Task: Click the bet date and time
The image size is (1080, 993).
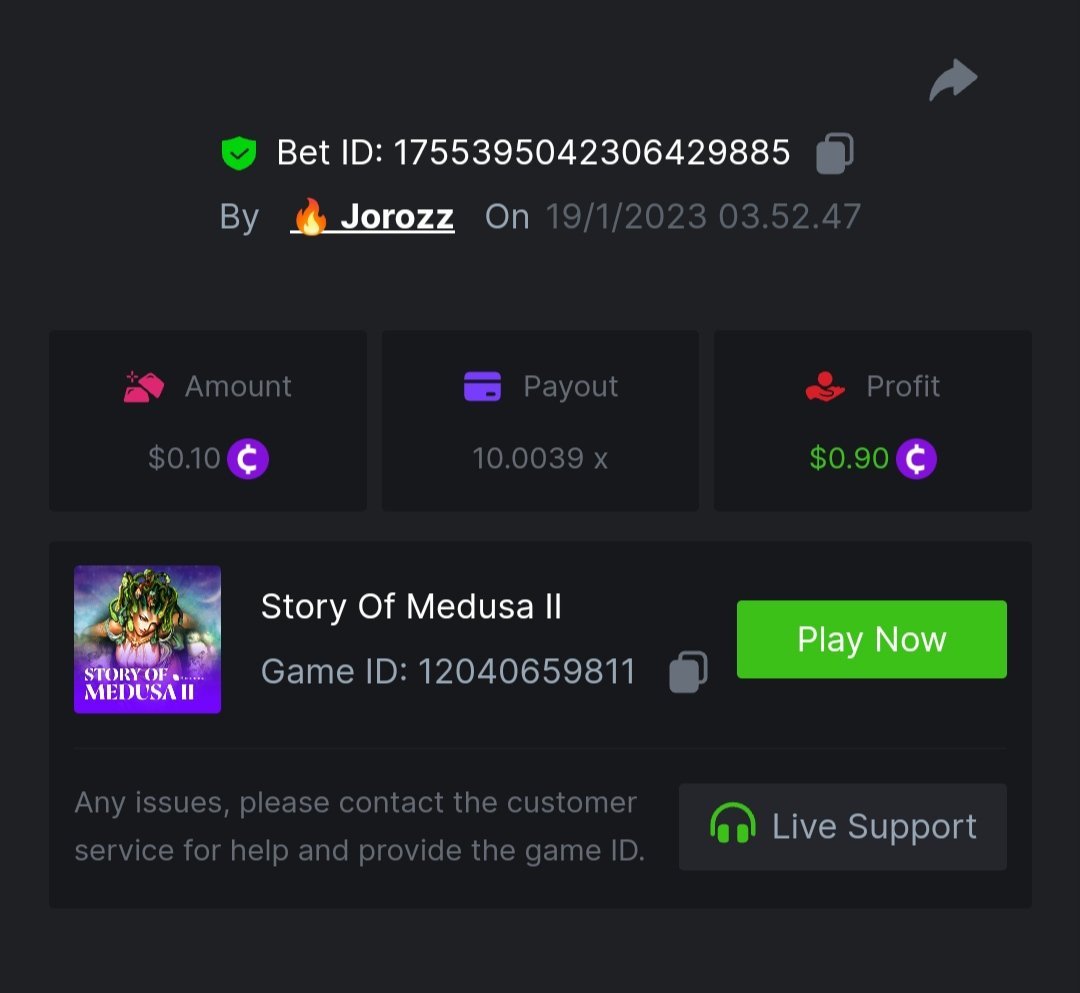Action: pos(703,217)
